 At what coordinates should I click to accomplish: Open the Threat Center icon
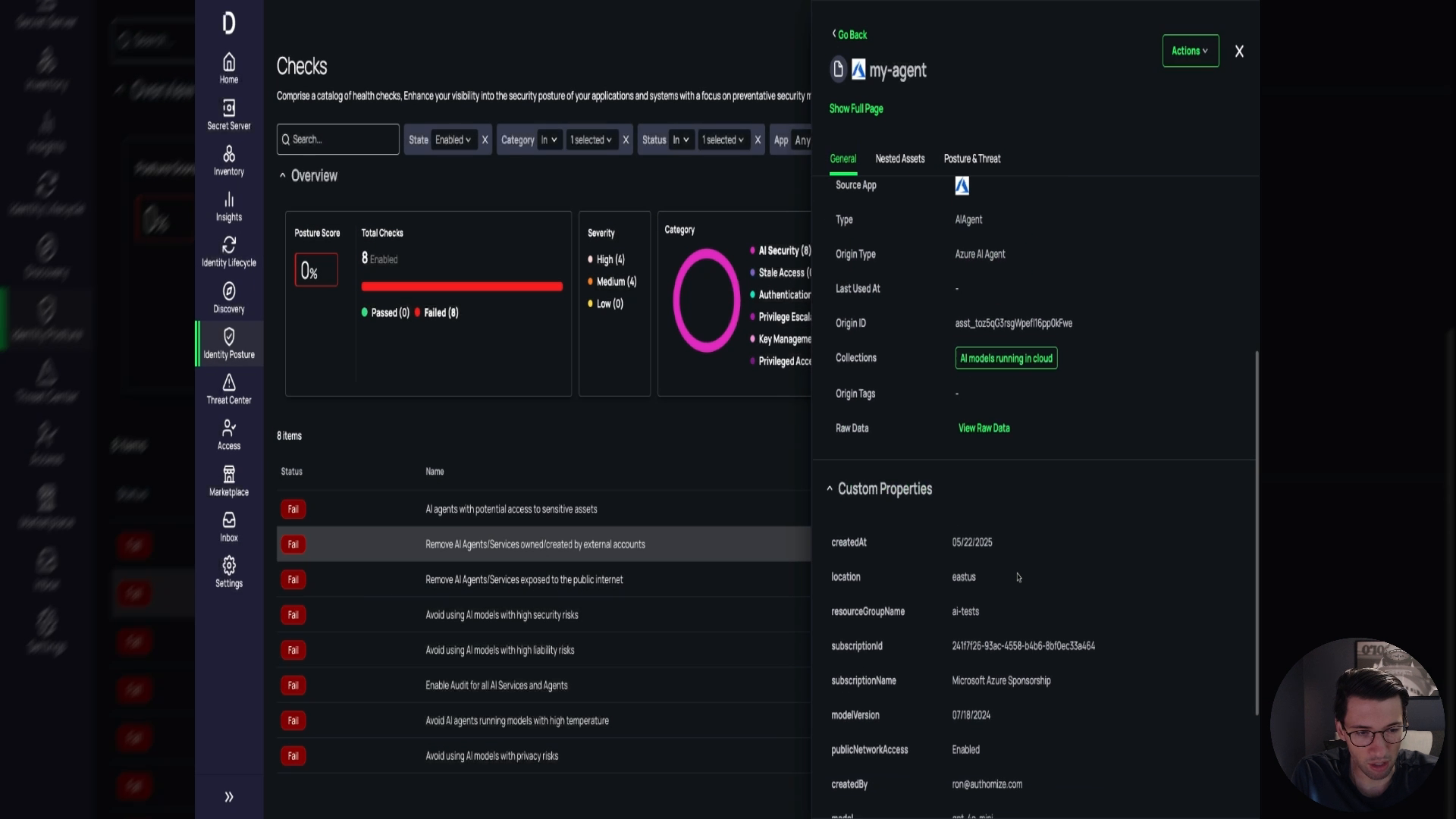228,388
